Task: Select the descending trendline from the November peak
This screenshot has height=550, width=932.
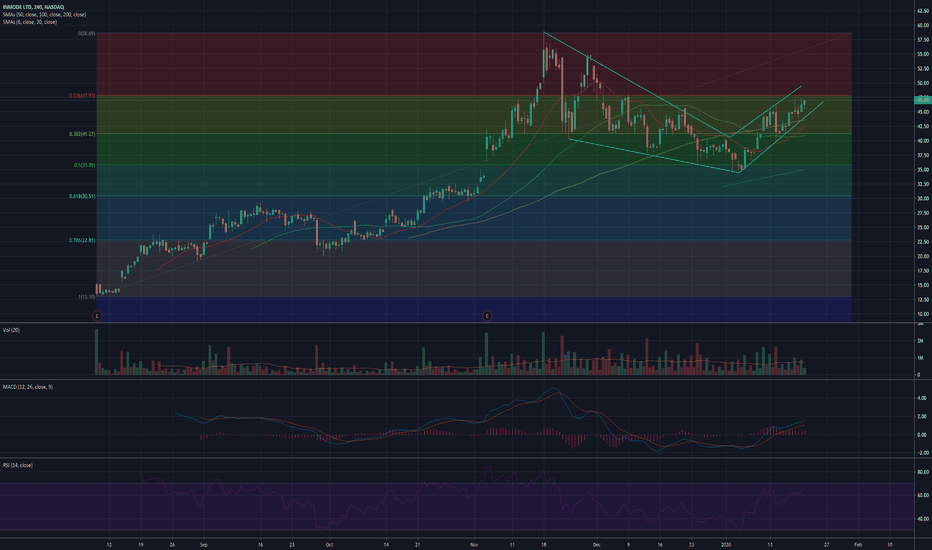Action: coord(636,84)
